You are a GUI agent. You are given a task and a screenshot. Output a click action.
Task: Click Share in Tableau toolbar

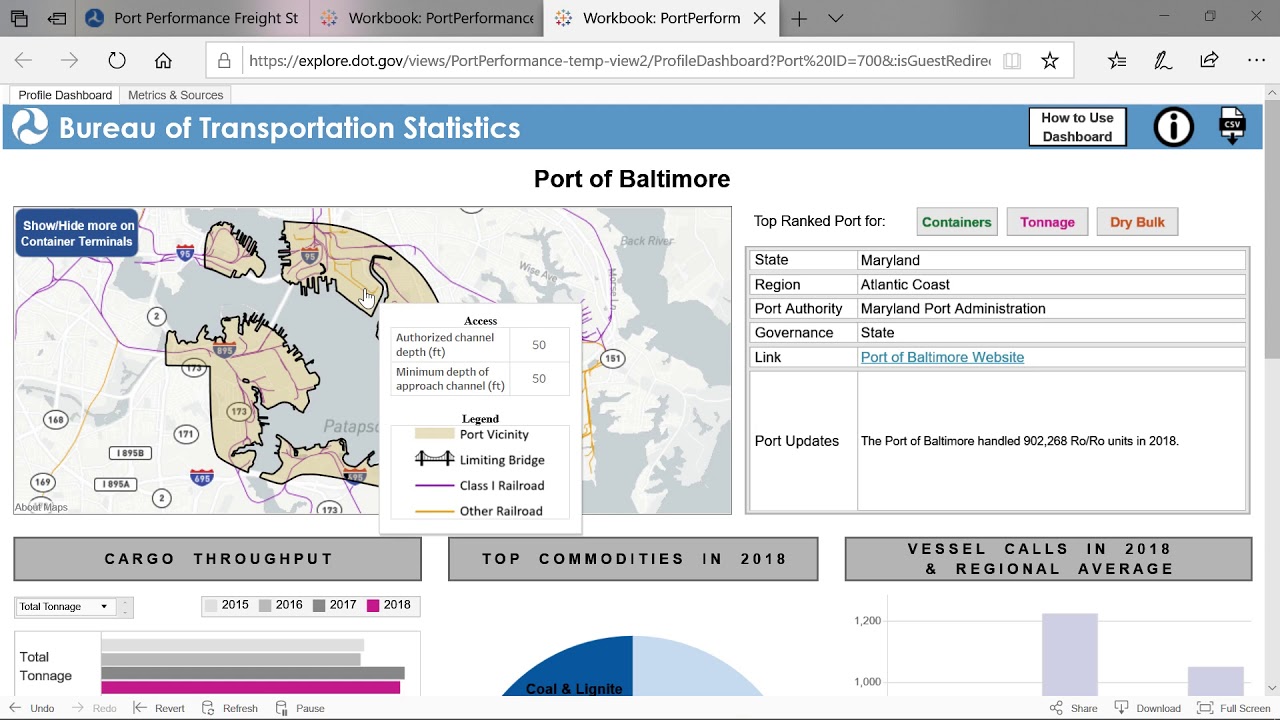(1074, 708)
